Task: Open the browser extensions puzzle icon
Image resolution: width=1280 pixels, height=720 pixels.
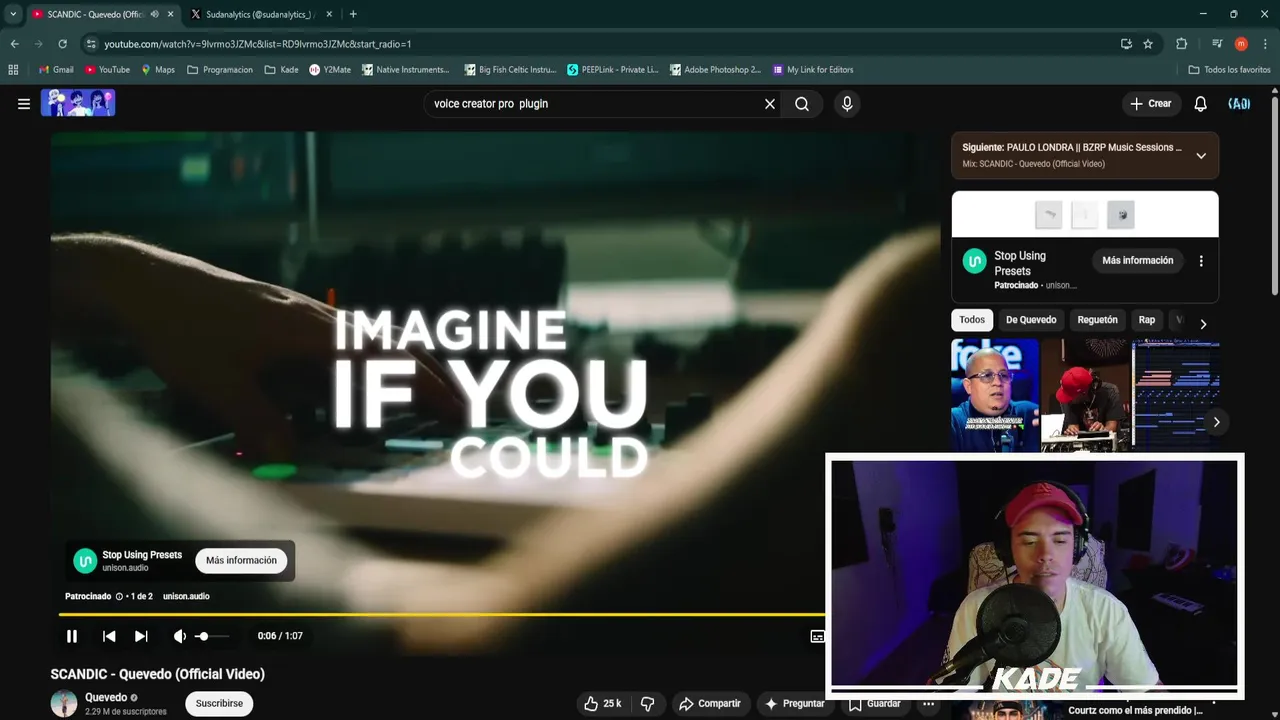Action: coord(1181,44)
